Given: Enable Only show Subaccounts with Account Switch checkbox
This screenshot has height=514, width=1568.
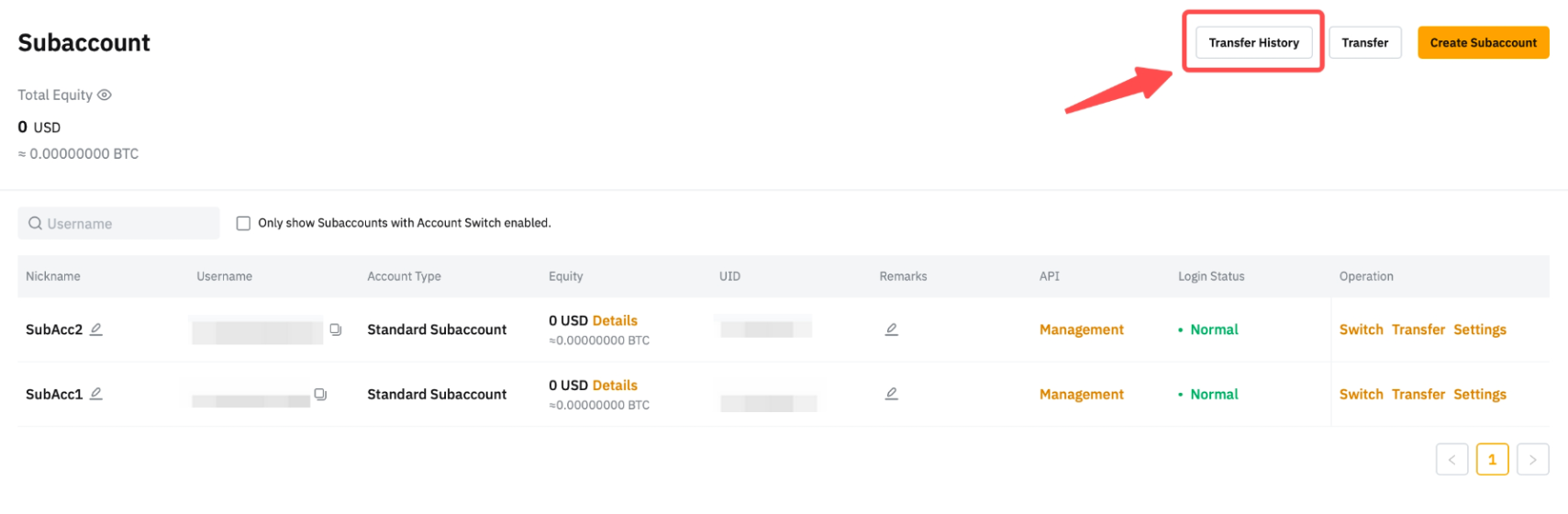Looking at the screenshot, I should 243,223.
